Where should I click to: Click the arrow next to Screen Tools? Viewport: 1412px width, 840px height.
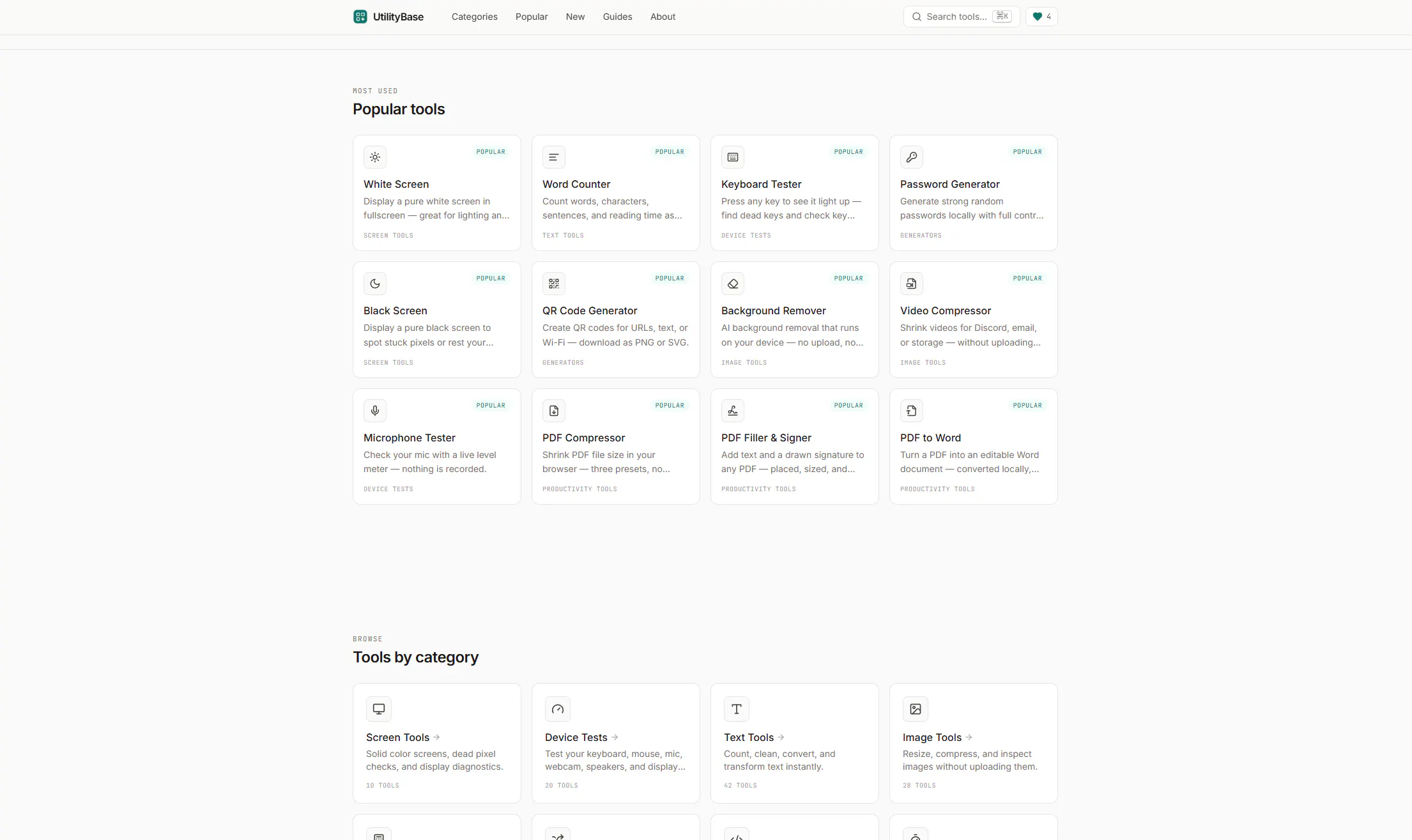click(x=436, y=737)
